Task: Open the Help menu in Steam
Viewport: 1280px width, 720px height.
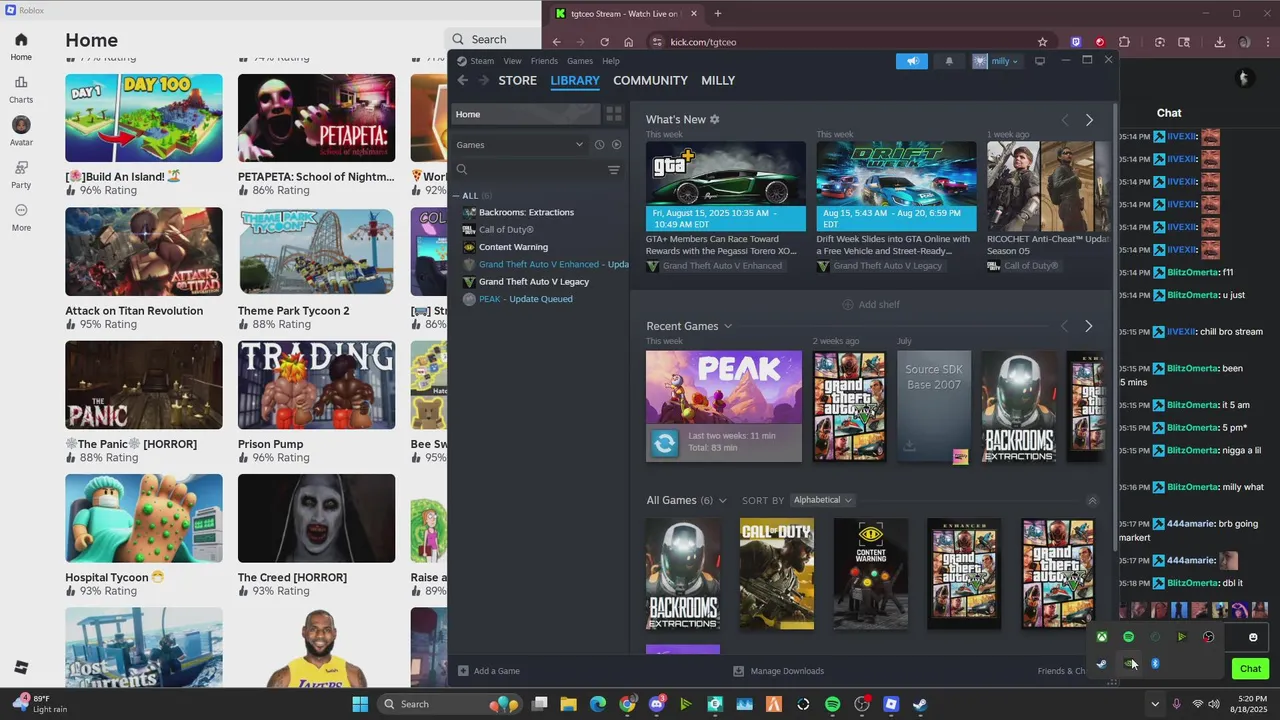Action: coord(611,61)
